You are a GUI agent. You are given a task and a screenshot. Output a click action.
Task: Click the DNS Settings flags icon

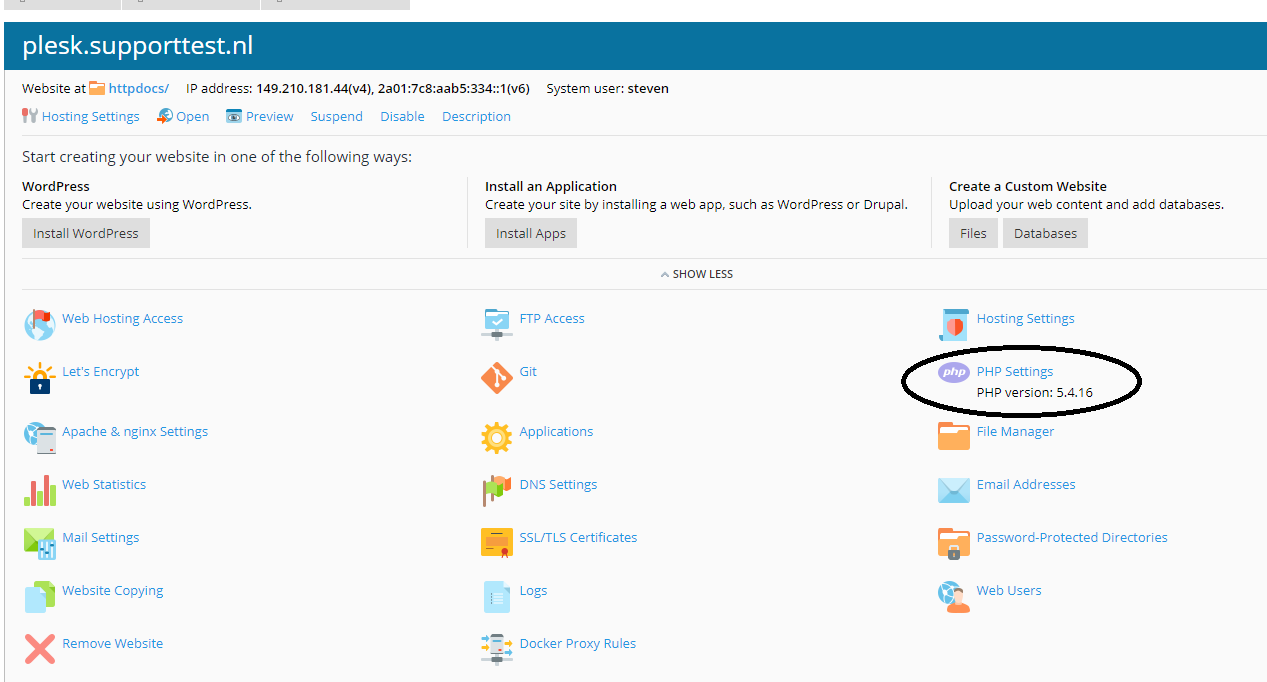[x=497, y=490]
